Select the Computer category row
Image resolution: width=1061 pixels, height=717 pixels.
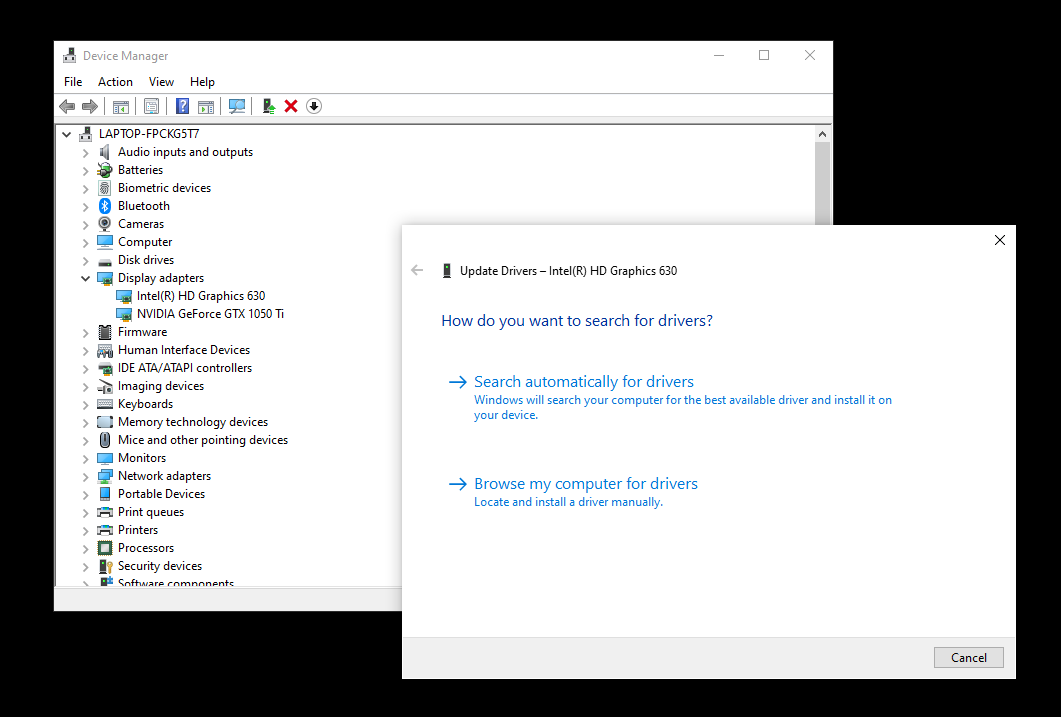(x=145, y=242)
